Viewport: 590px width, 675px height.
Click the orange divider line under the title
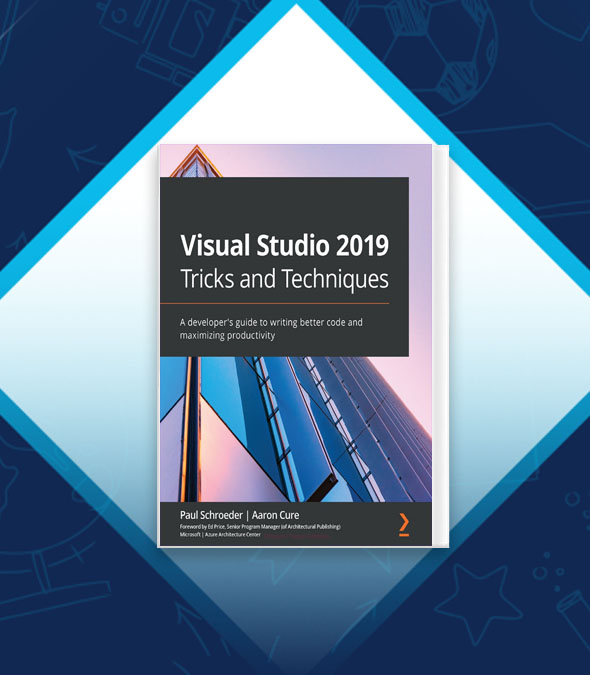(x=275, y=303)
